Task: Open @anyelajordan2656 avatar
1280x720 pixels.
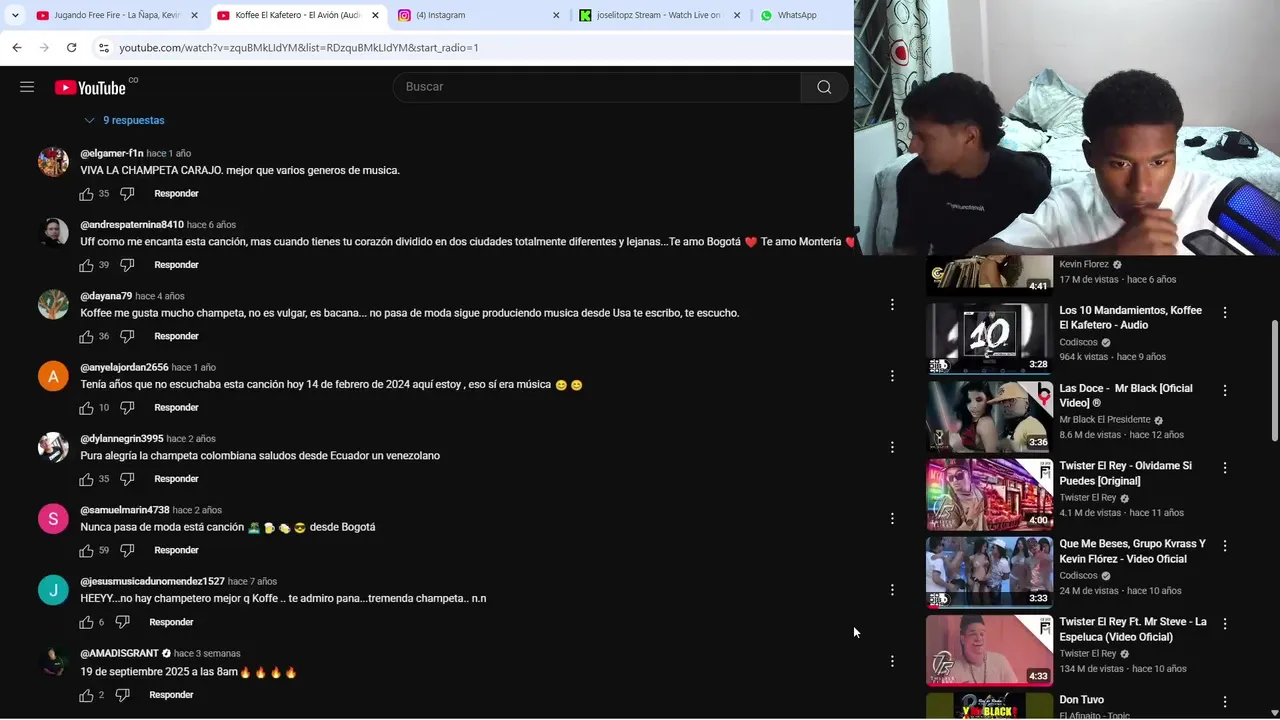Action: [x=53, y=376]
